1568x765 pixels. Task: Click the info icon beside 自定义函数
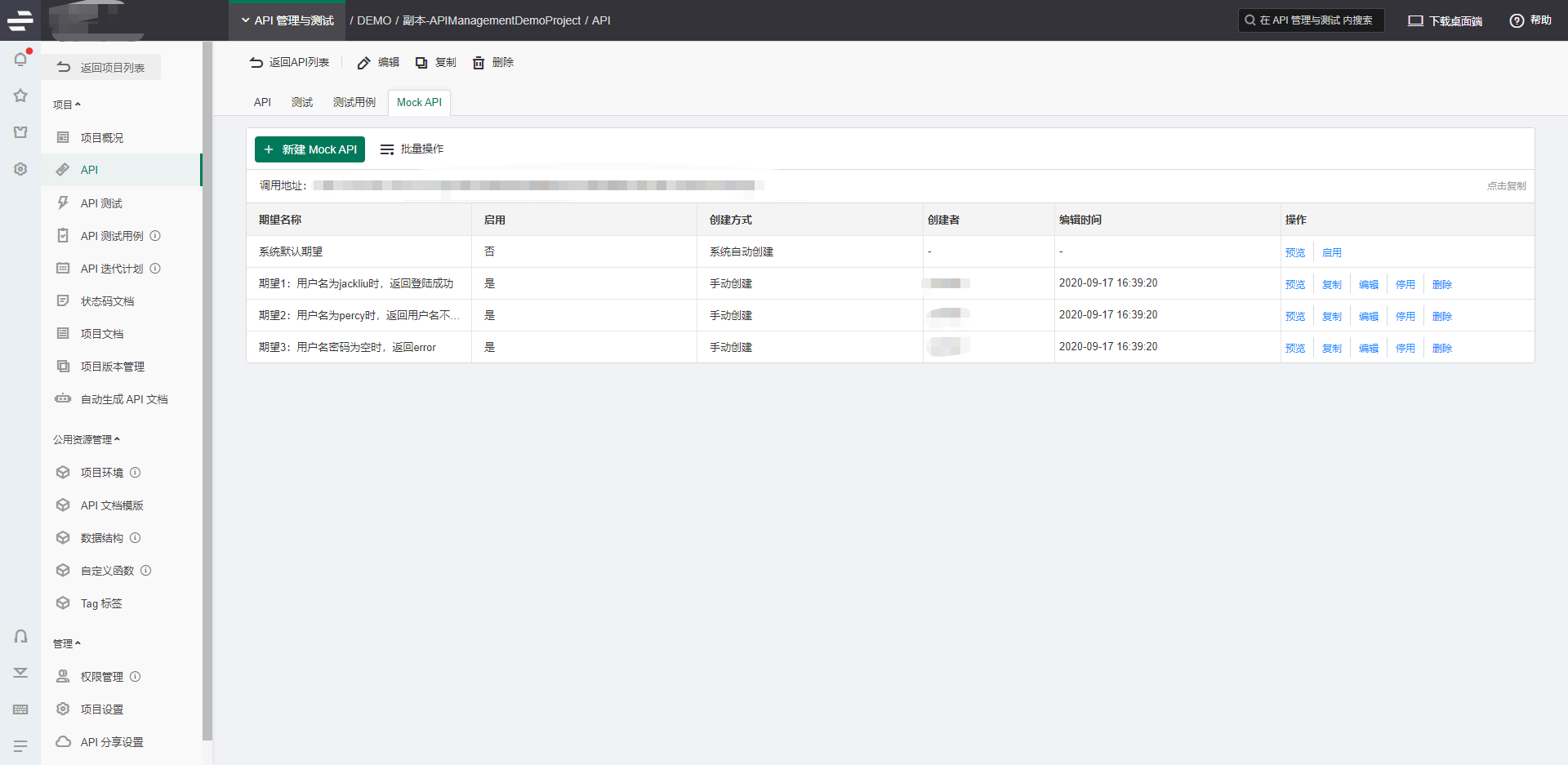(x=145, y=570)
